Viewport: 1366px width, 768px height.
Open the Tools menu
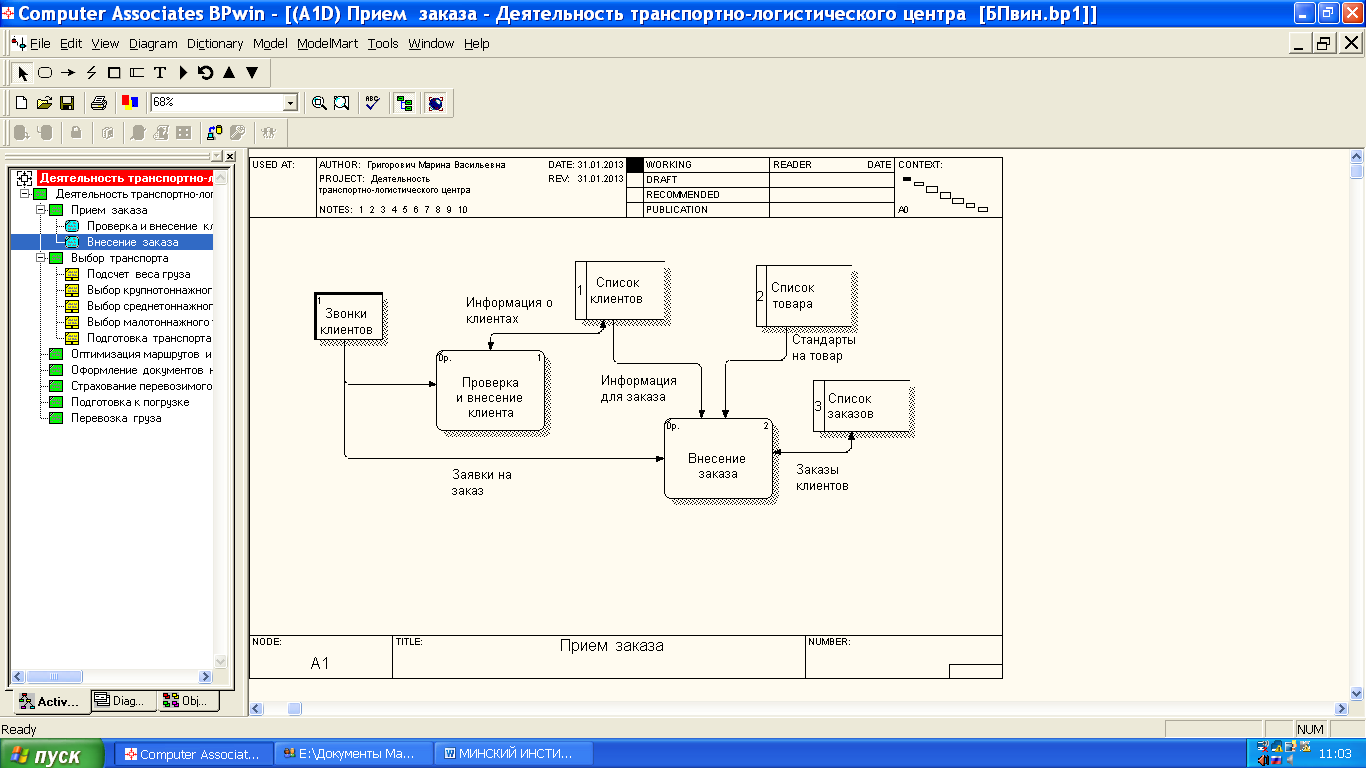(383, 44)
